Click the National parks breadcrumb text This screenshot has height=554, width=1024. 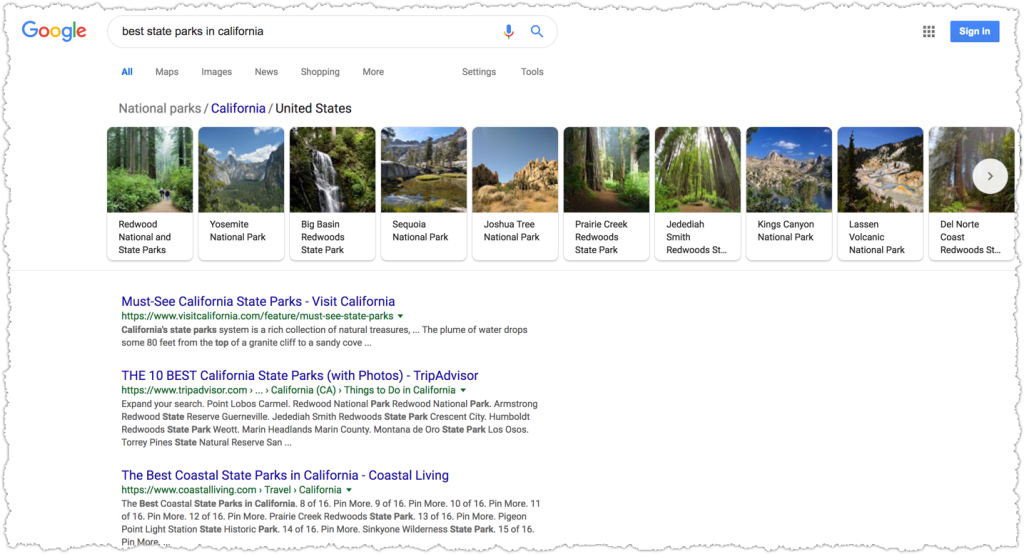[x=159, y=108]
